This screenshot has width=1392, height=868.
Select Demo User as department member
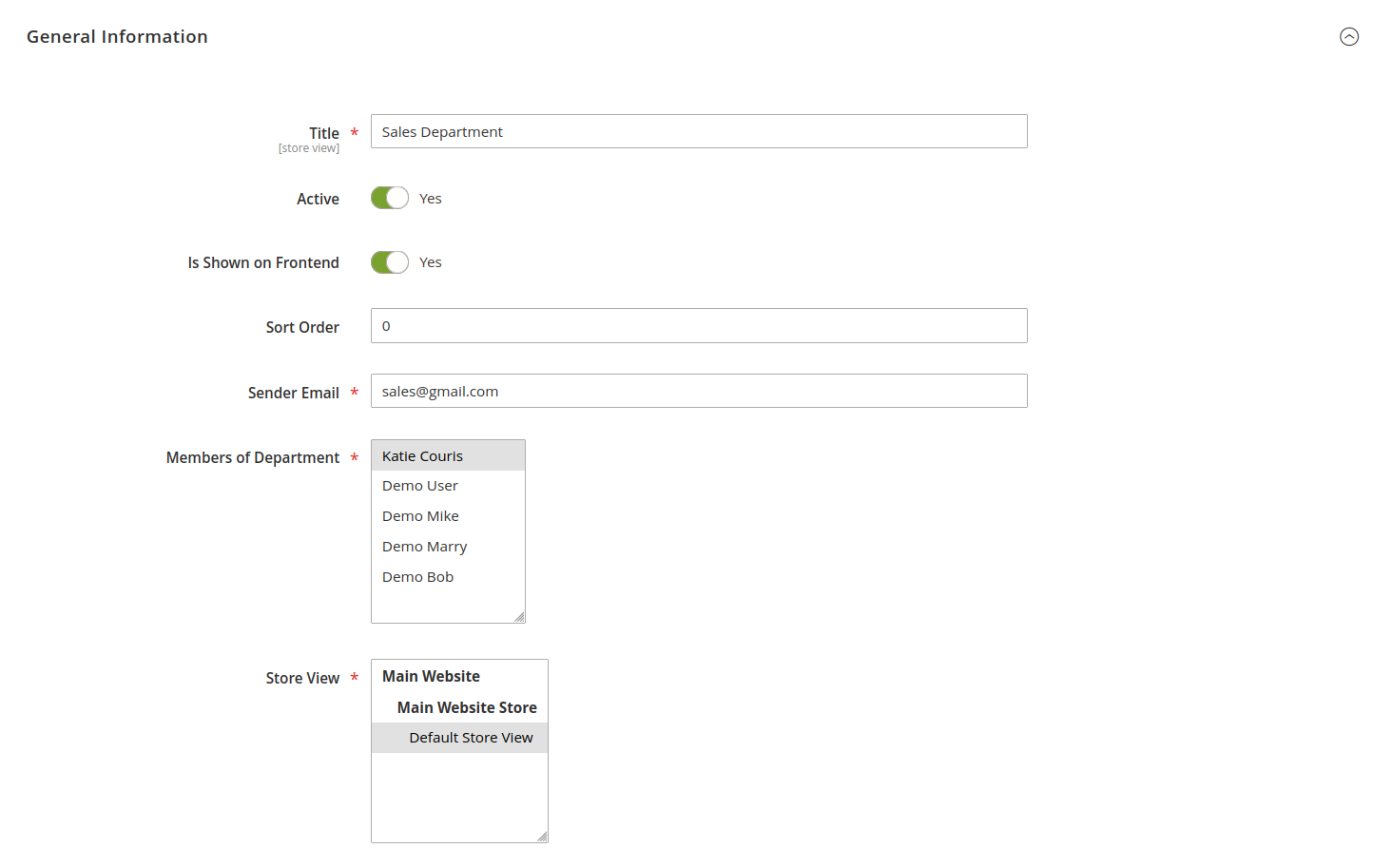(420, 486)
